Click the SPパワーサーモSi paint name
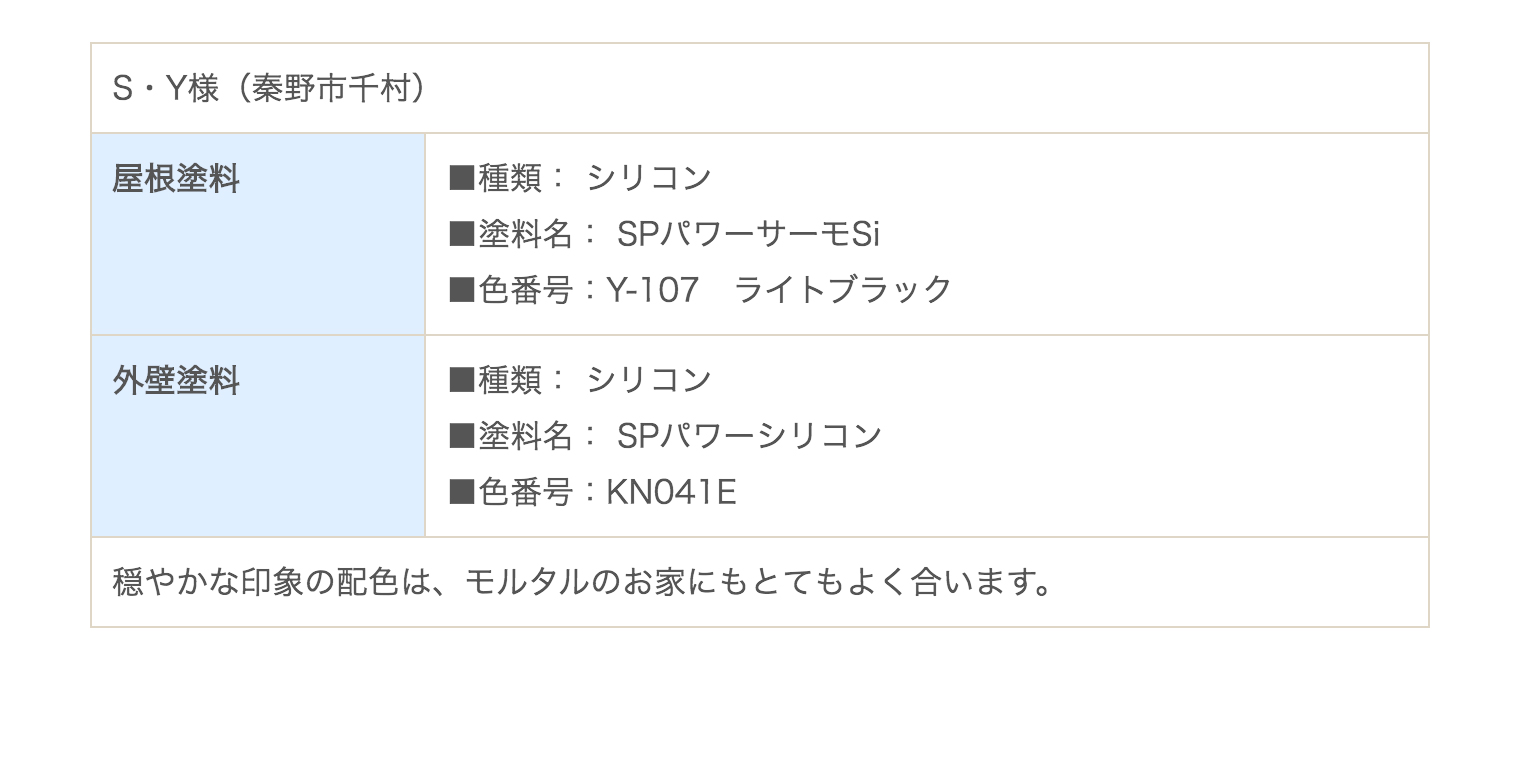 click(749, 234)
